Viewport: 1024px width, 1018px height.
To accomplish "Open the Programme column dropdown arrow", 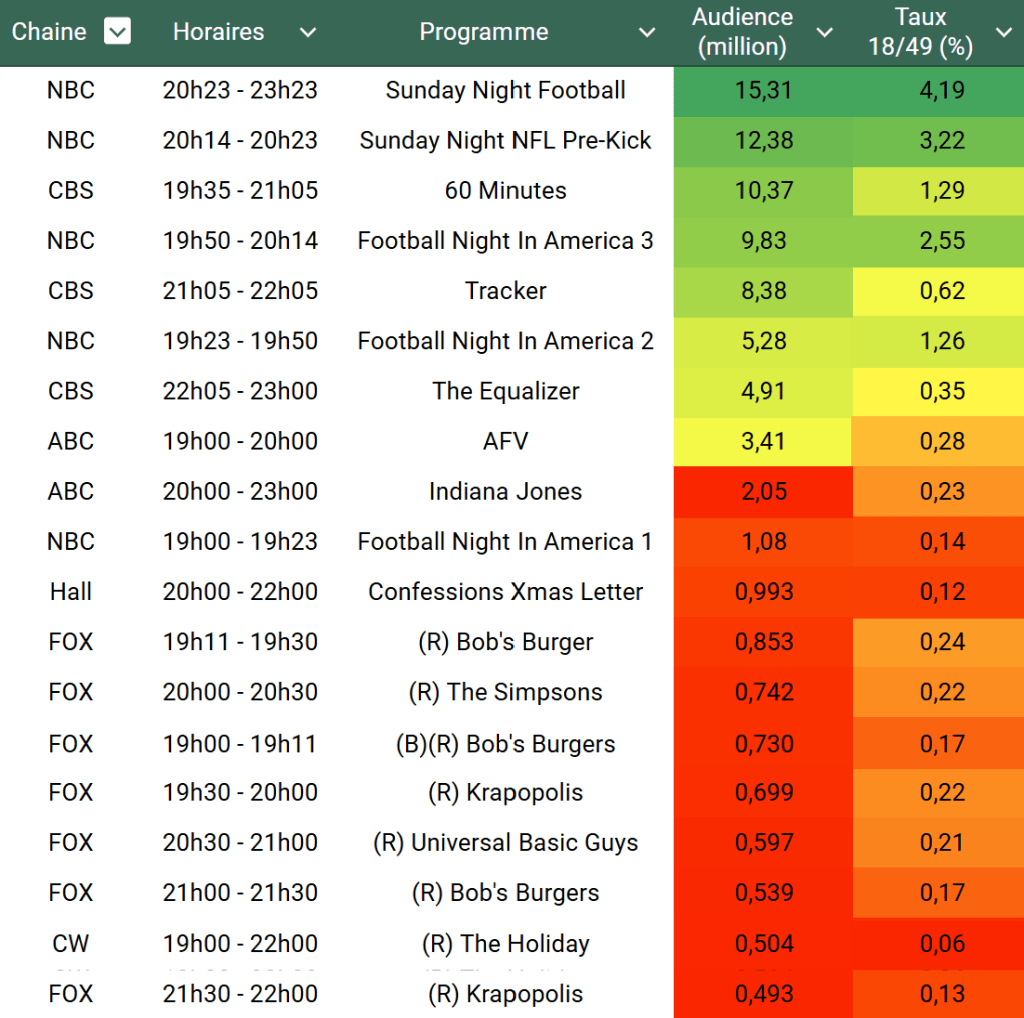I will click(x=648, y=33).
